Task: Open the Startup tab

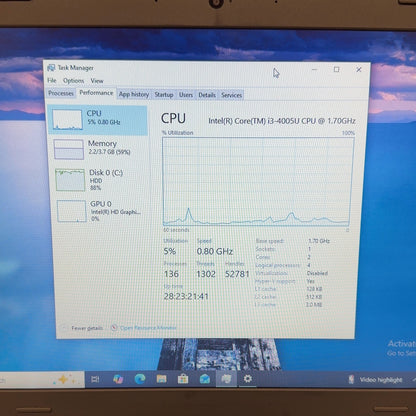Action: coord(164,95)
